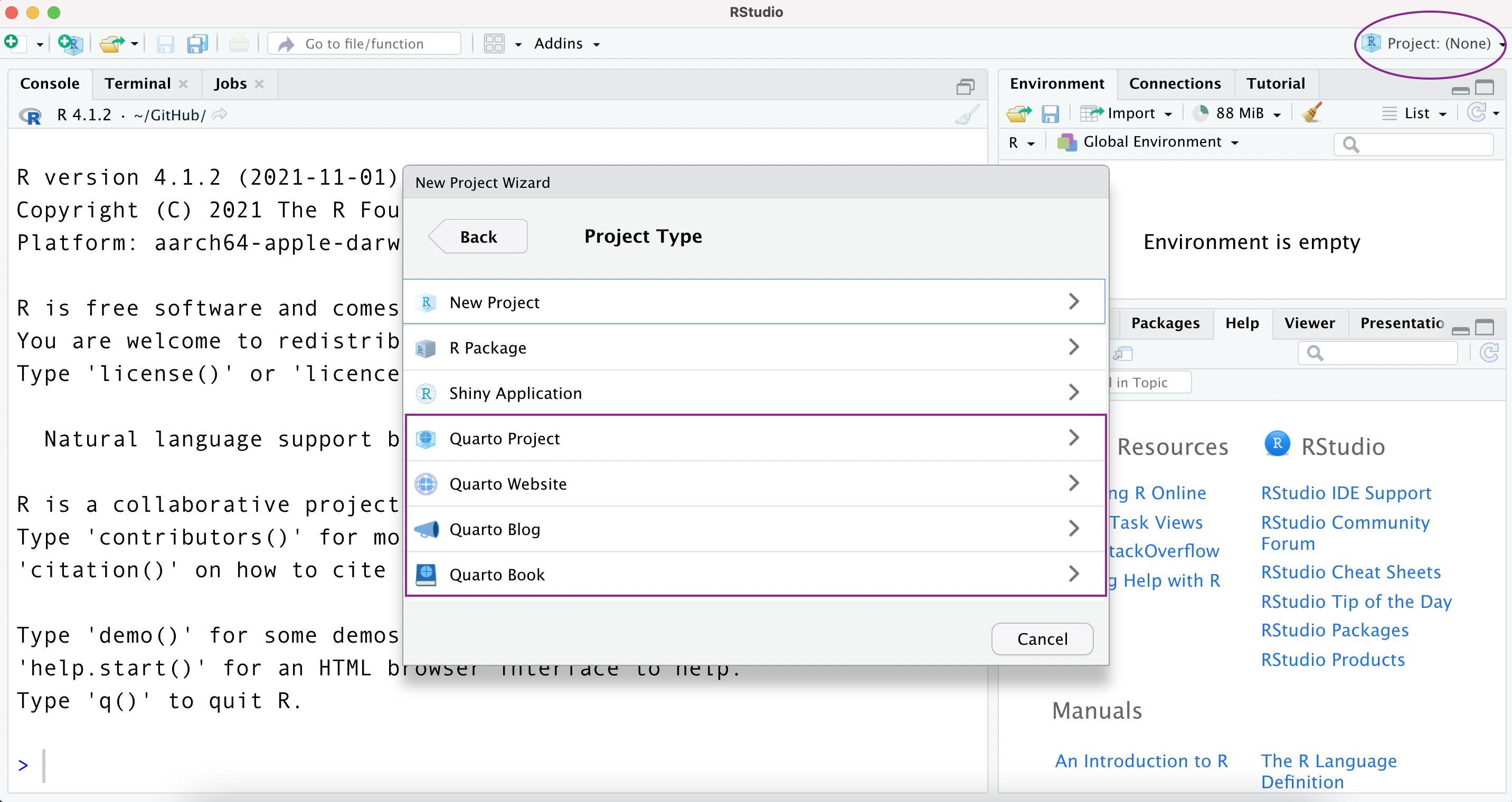Save the current document
This screenshot has height=802, width=1512.
coord(165,43)
